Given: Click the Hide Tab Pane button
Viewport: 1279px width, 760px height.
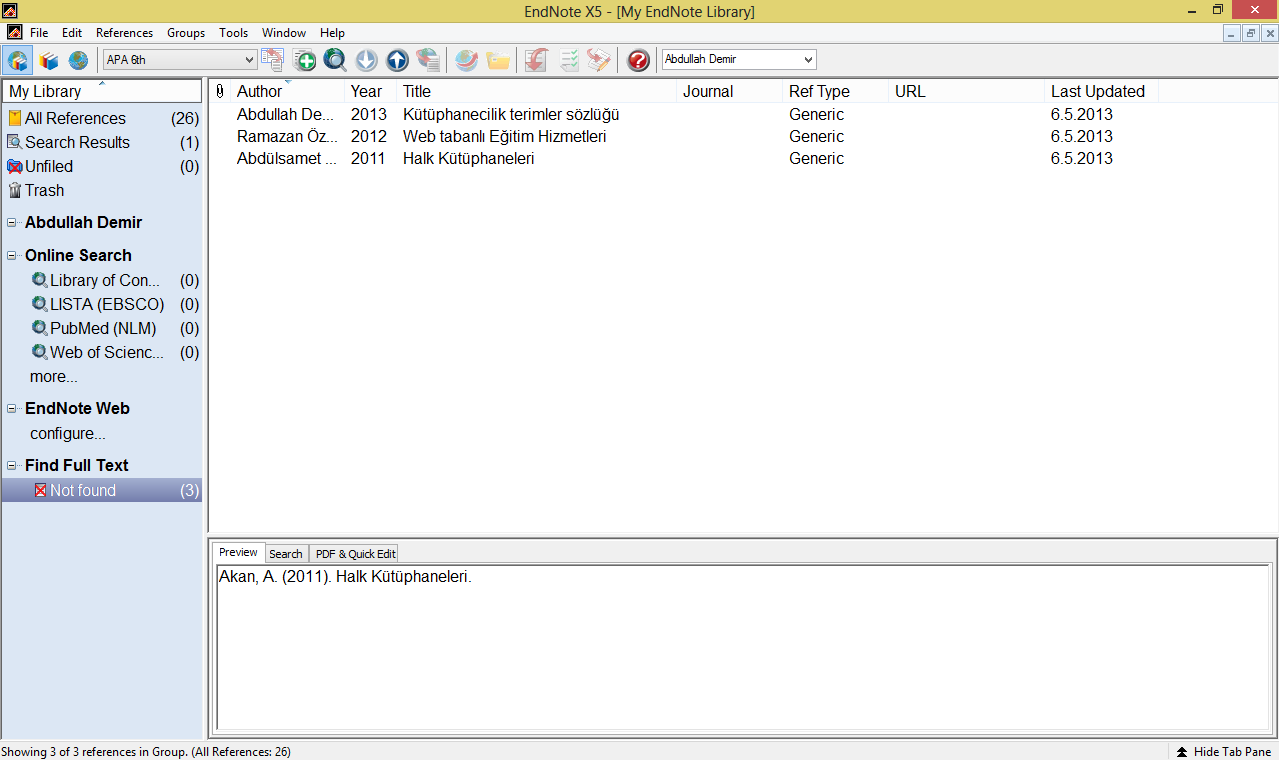Looking at the screenshot, I should pyautogui.click(x=1223, y=752).
